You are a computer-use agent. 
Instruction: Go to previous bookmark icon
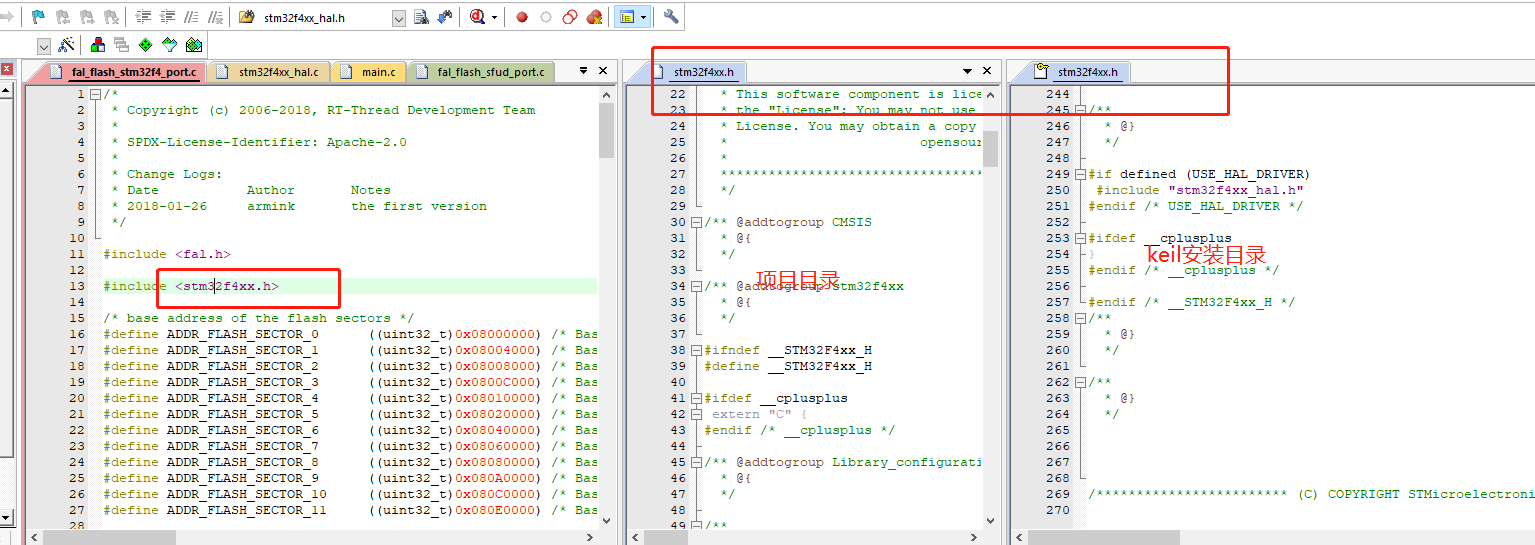point(63,17)
